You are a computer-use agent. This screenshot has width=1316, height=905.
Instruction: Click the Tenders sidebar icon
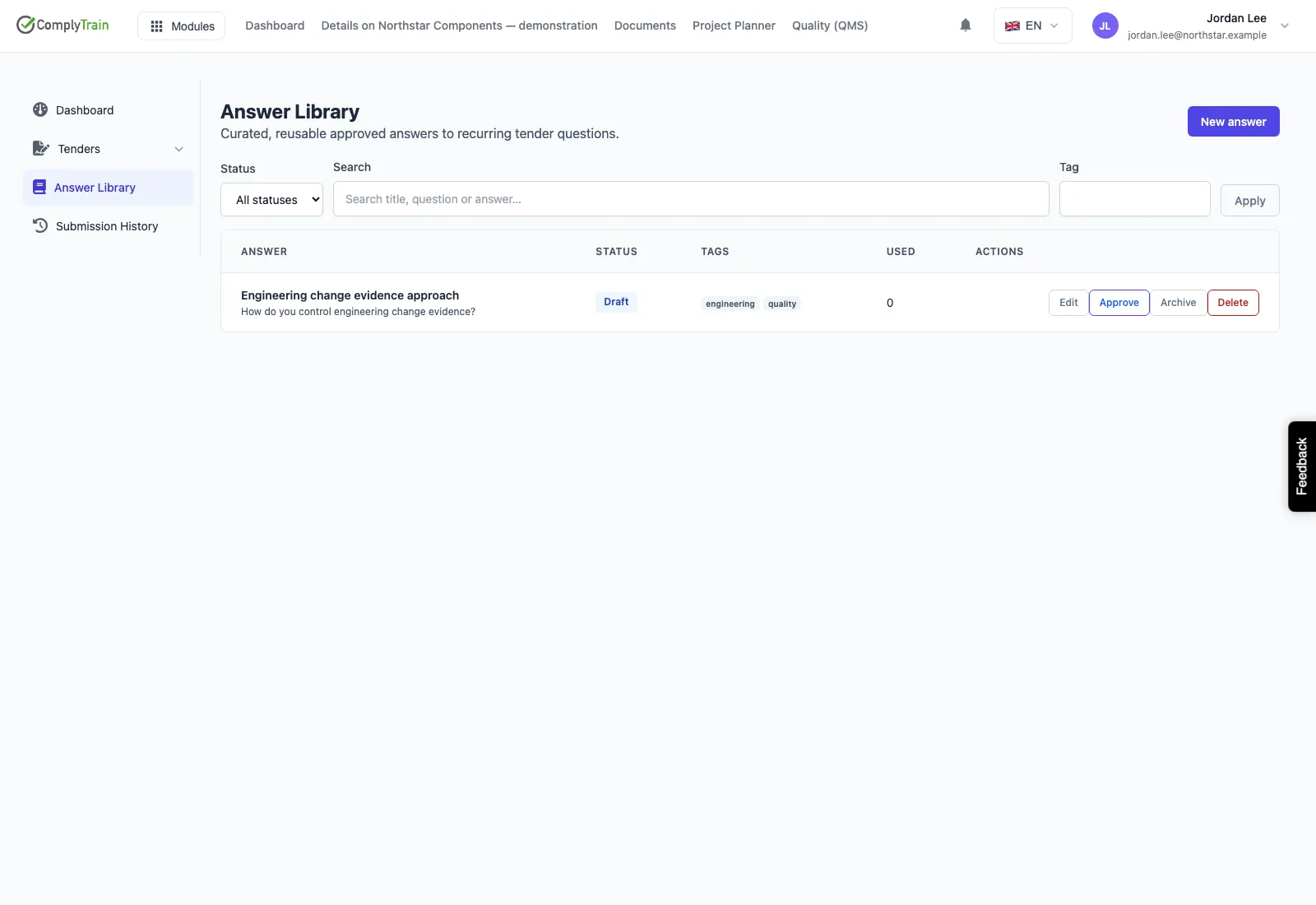click(x=41, y=148)
